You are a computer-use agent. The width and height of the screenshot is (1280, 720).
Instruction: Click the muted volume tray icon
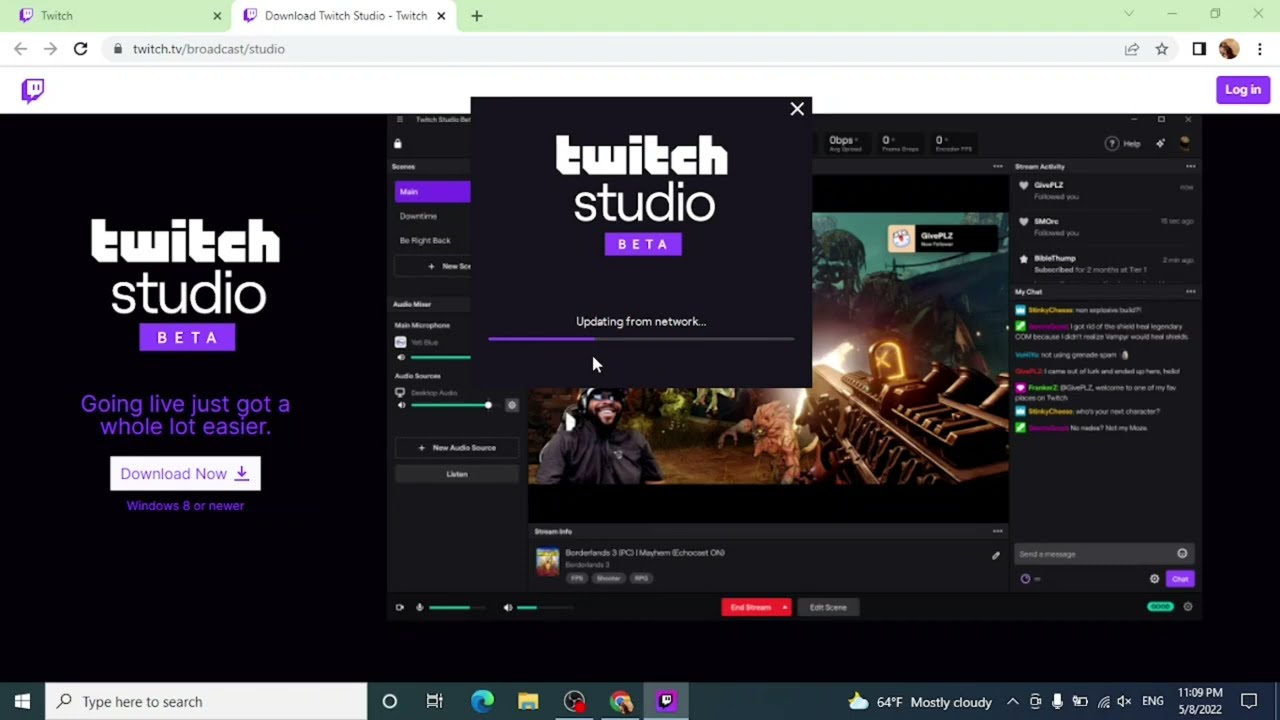[1124, 702]
